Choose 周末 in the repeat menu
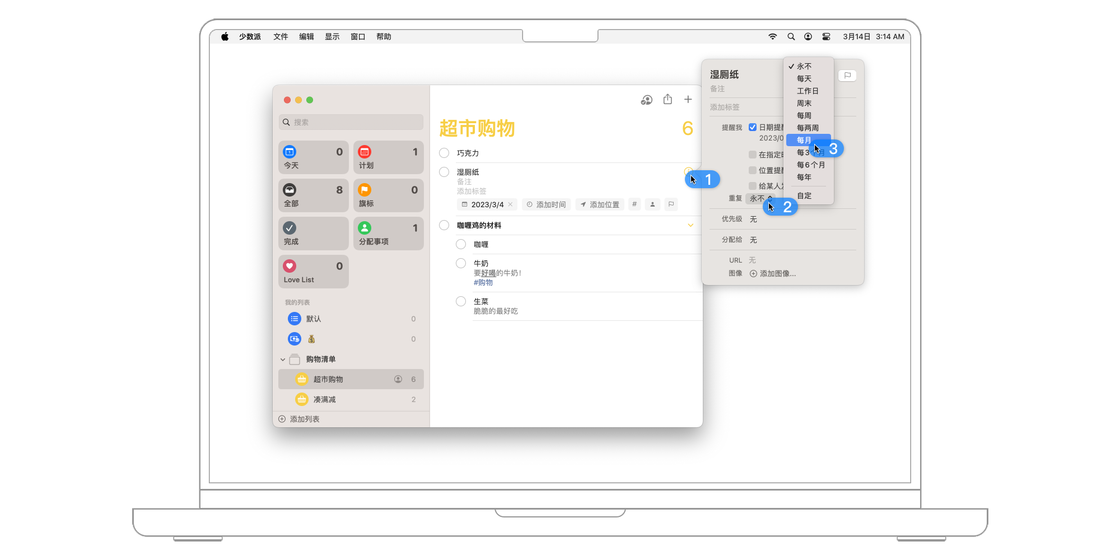The height and width of the screenshot is (560, 1120). tap(809, 103)
